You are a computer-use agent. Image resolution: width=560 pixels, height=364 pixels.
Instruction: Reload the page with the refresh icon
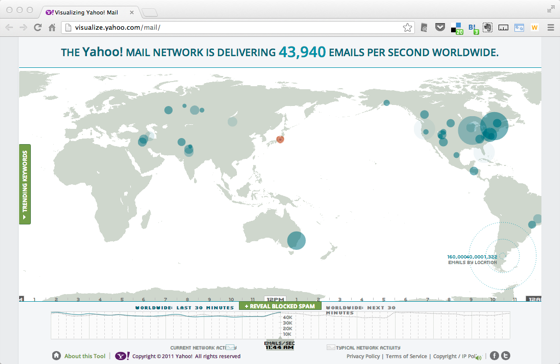pyautogui.click(x=38, y=28)
